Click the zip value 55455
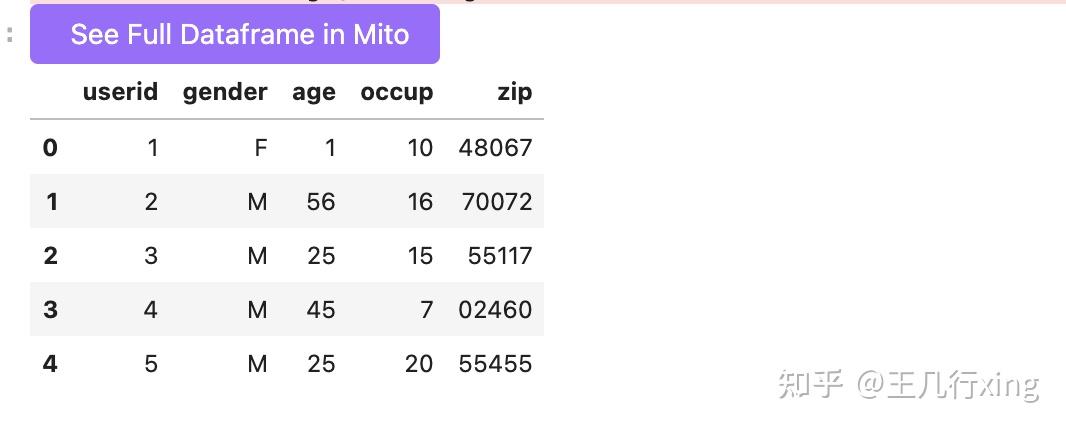The width and height of the screenshot is (1066, 432). pos(495,364)
